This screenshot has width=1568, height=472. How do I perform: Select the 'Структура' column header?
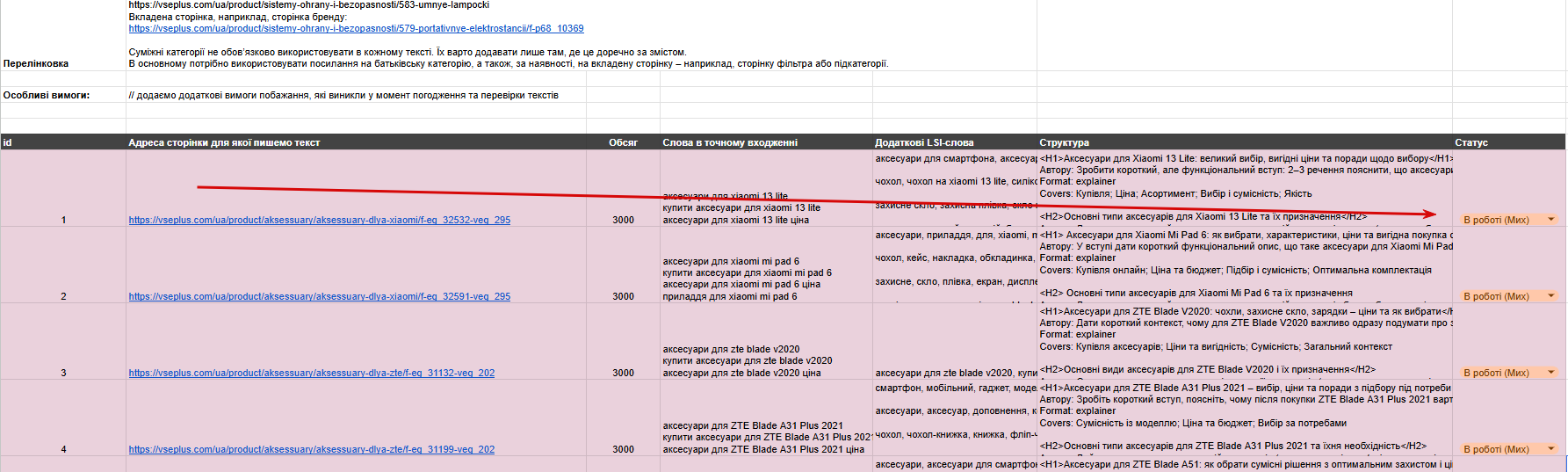point(1245,142)
